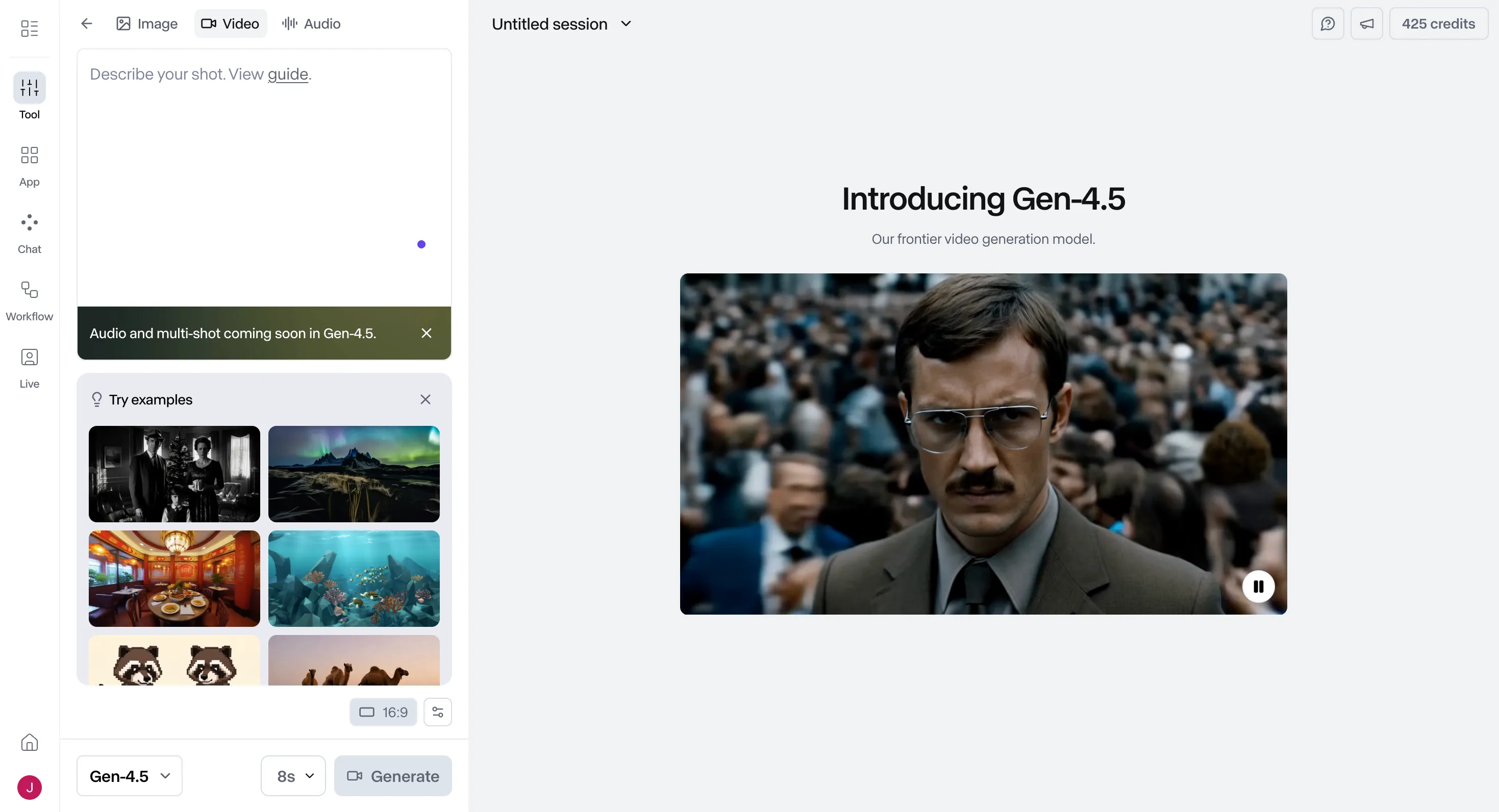Image resolution: width=1499 pixels, height=812 pixels.
Task: Switch to the Image tab
Action: 146,23
